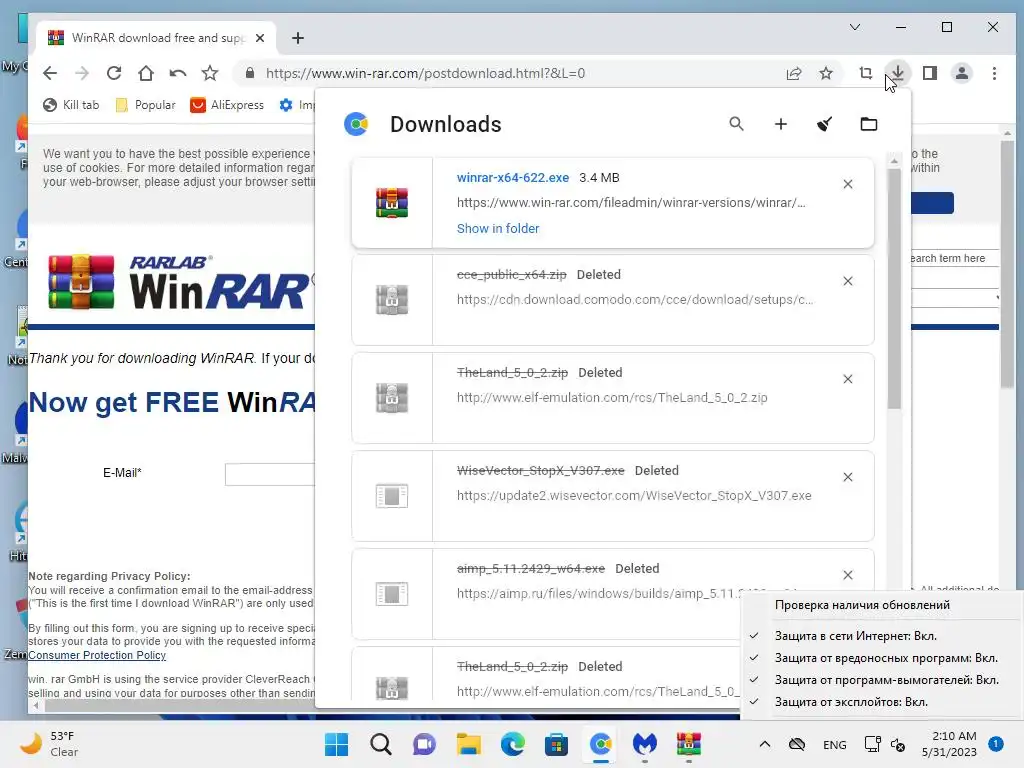Open a new browser tab
This screenshot has height=768, width=1024.
tap(298, 38)
